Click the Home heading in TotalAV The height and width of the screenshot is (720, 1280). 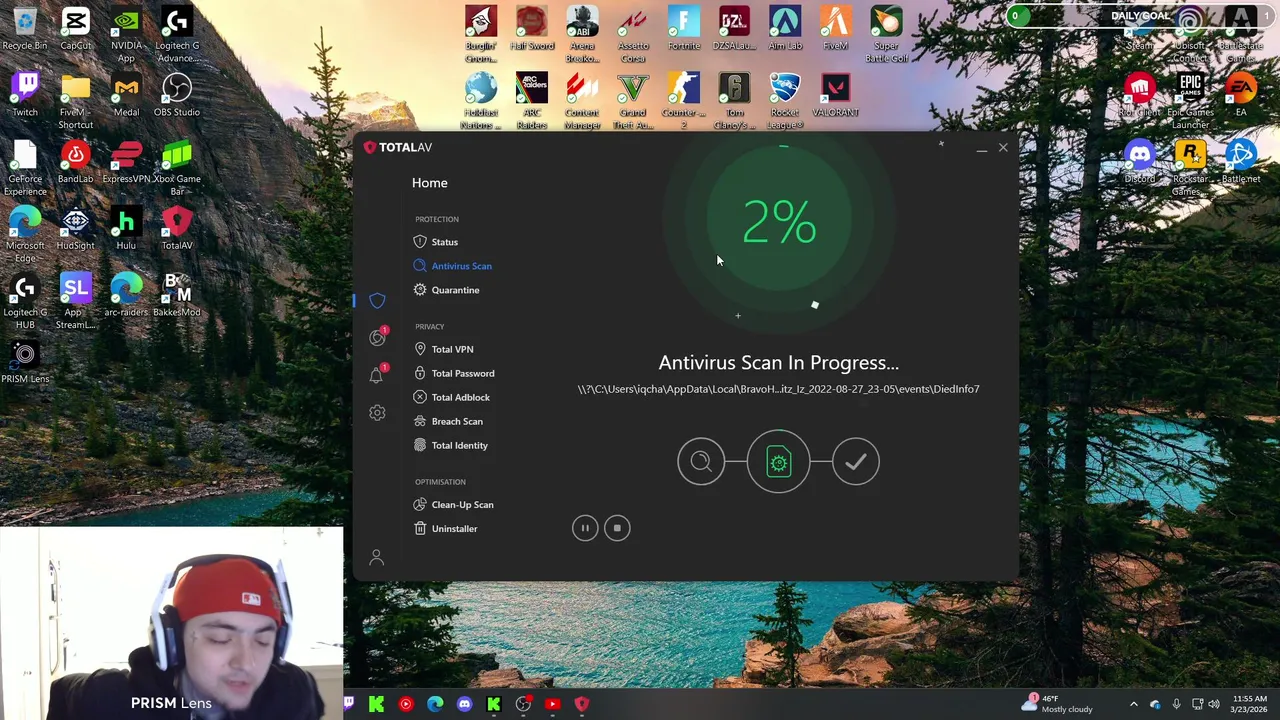(430, 183)
